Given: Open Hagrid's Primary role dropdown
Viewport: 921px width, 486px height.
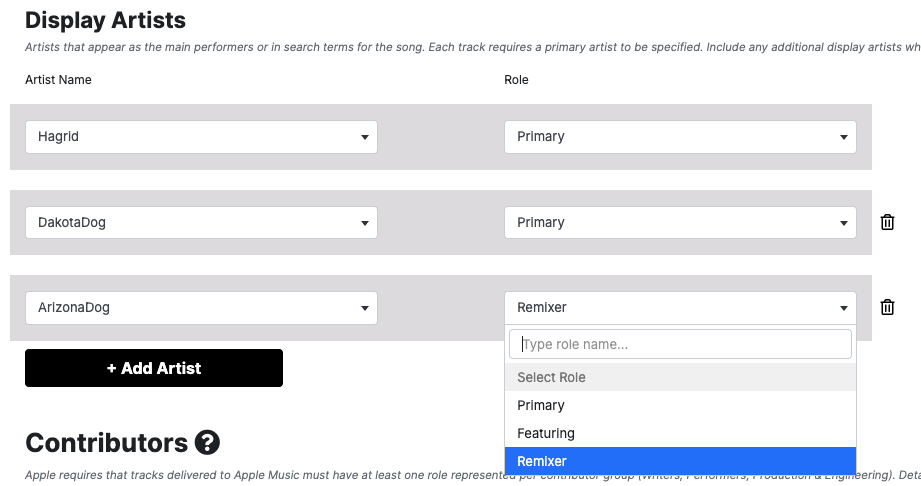Looking at the screenshot, I should (680, 137).
